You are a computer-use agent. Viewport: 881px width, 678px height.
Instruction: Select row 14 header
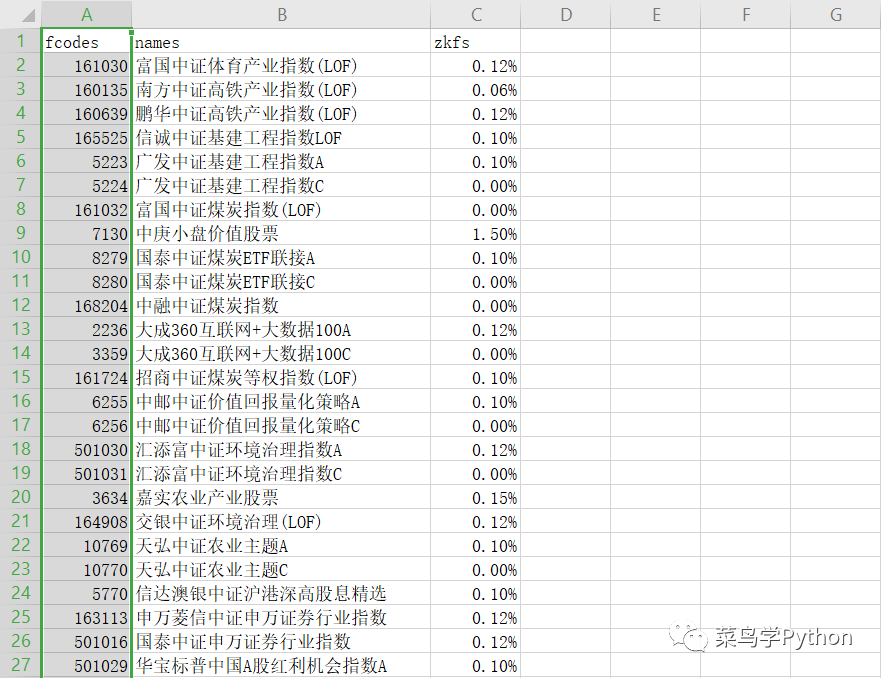(21, 353)
